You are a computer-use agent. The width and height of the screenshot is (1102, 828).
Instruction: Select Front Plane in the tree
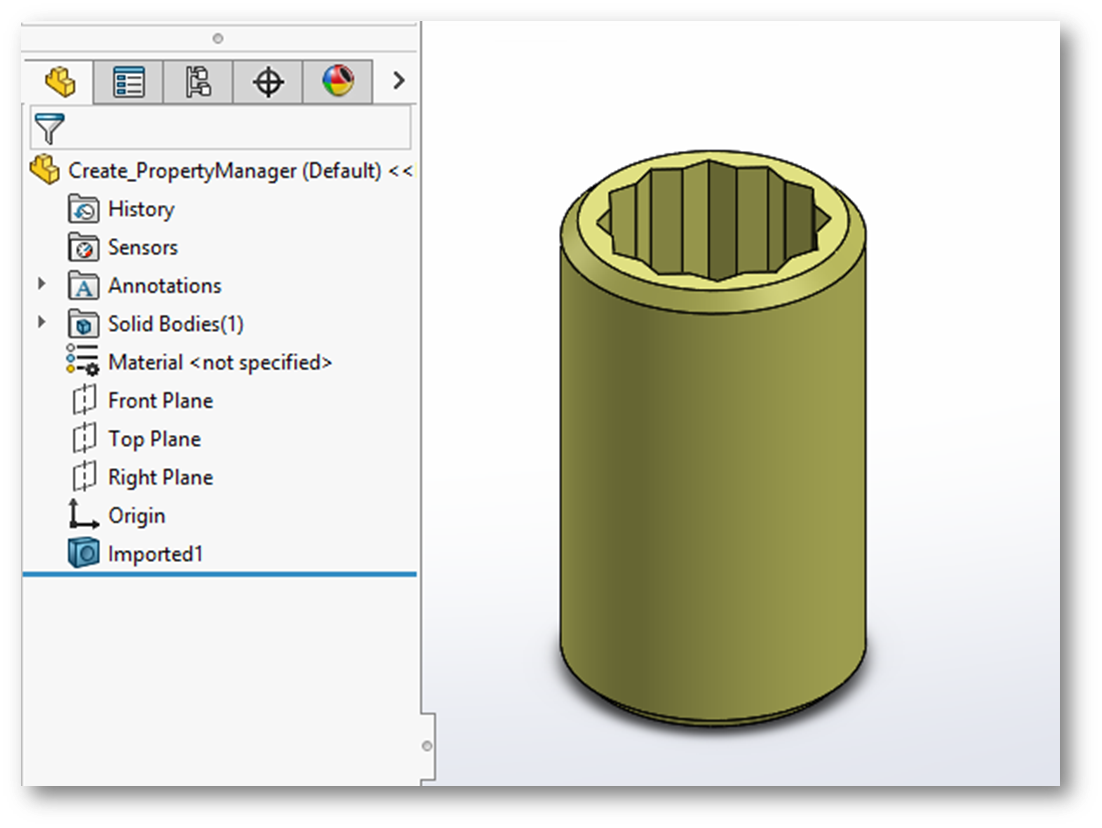coord(160,400)
